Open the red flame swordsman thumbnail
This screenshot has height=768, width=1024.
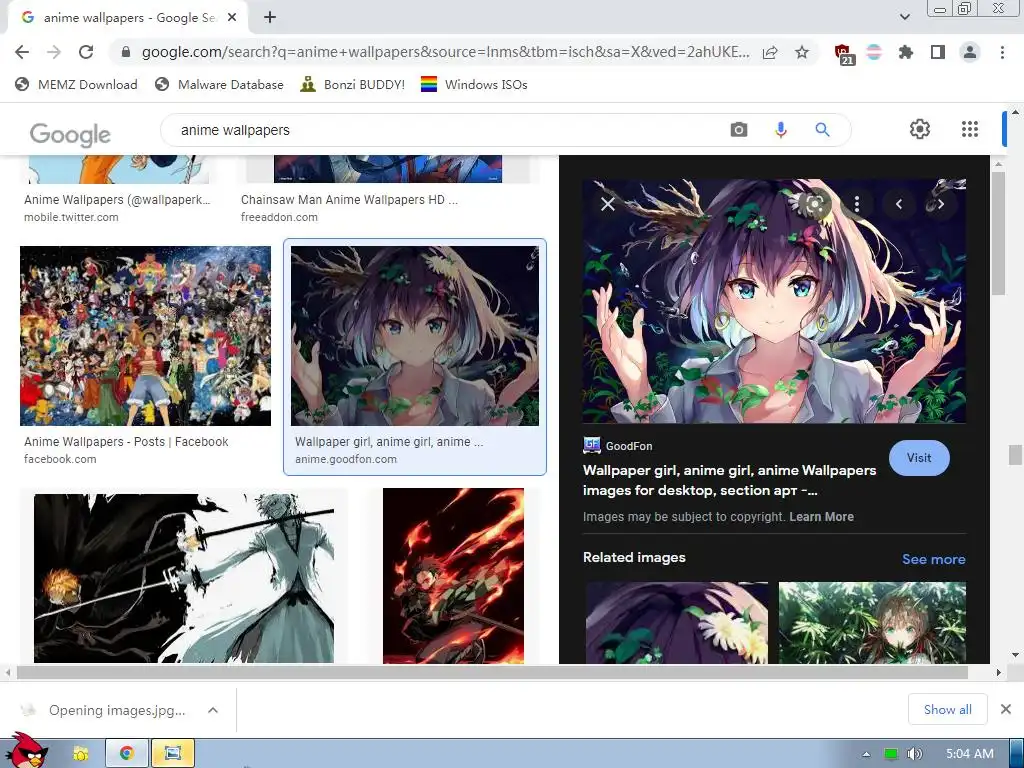[x=453, y=576]
